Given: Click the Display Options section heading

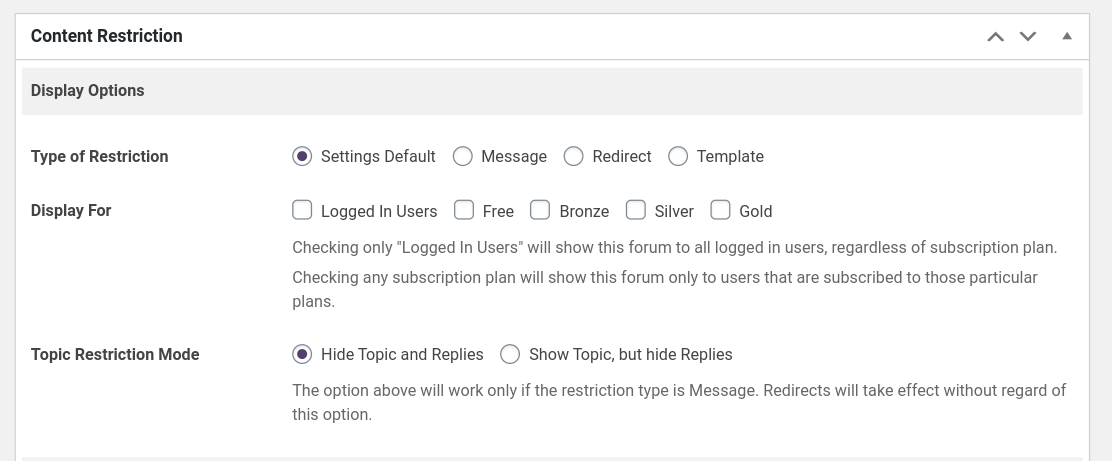Looking at the screenshot, I should (87, 91).
